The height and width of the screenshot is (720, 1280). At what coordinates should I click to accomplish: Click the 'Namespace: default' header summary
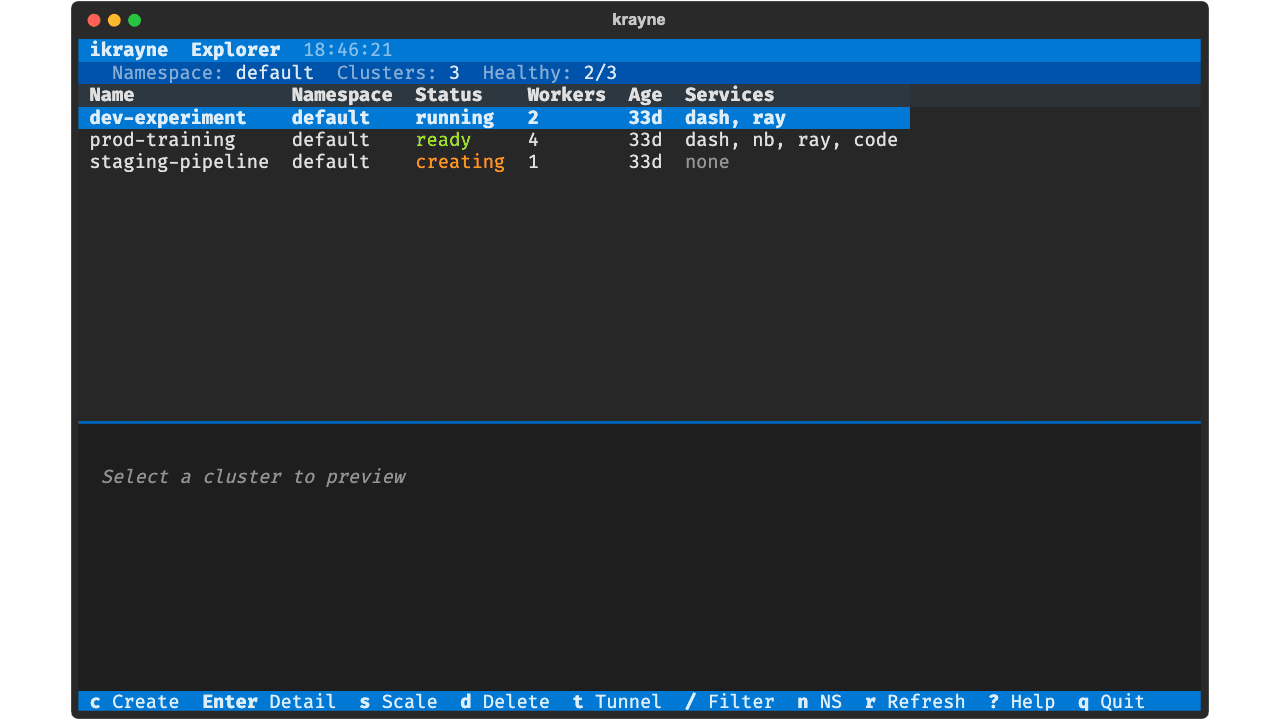[213, 73]
